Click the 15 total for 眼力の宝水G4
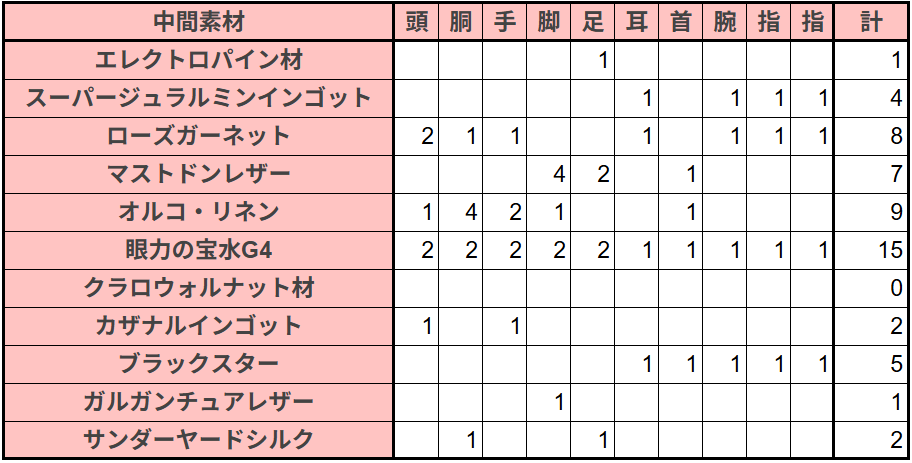The image size is (912, 463). point(871,251)
